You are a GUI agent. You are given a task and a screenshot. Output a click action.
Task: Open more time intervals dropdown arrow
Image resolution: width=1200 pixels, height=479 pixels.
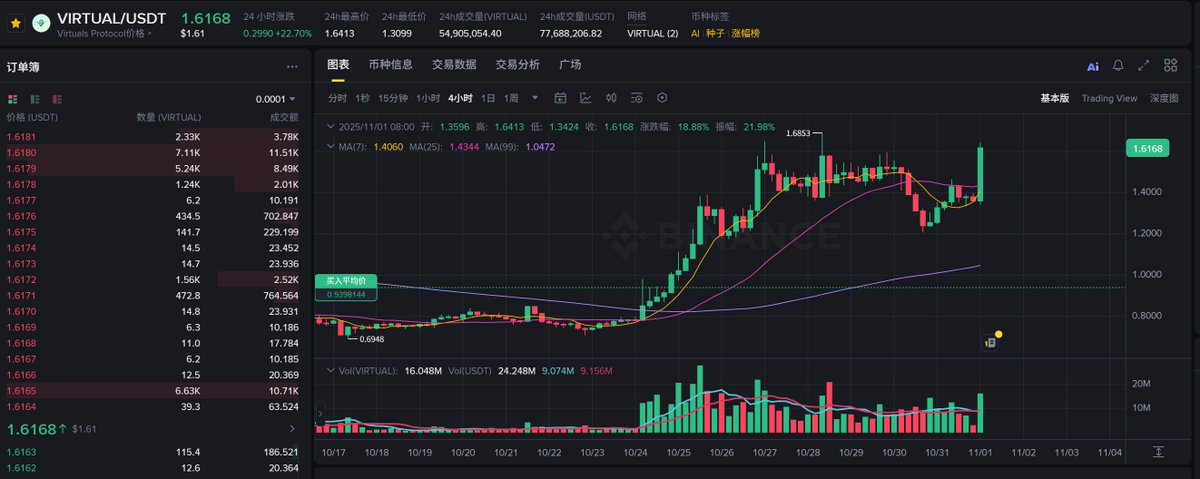pyautogui.click(x=535, y=98)
